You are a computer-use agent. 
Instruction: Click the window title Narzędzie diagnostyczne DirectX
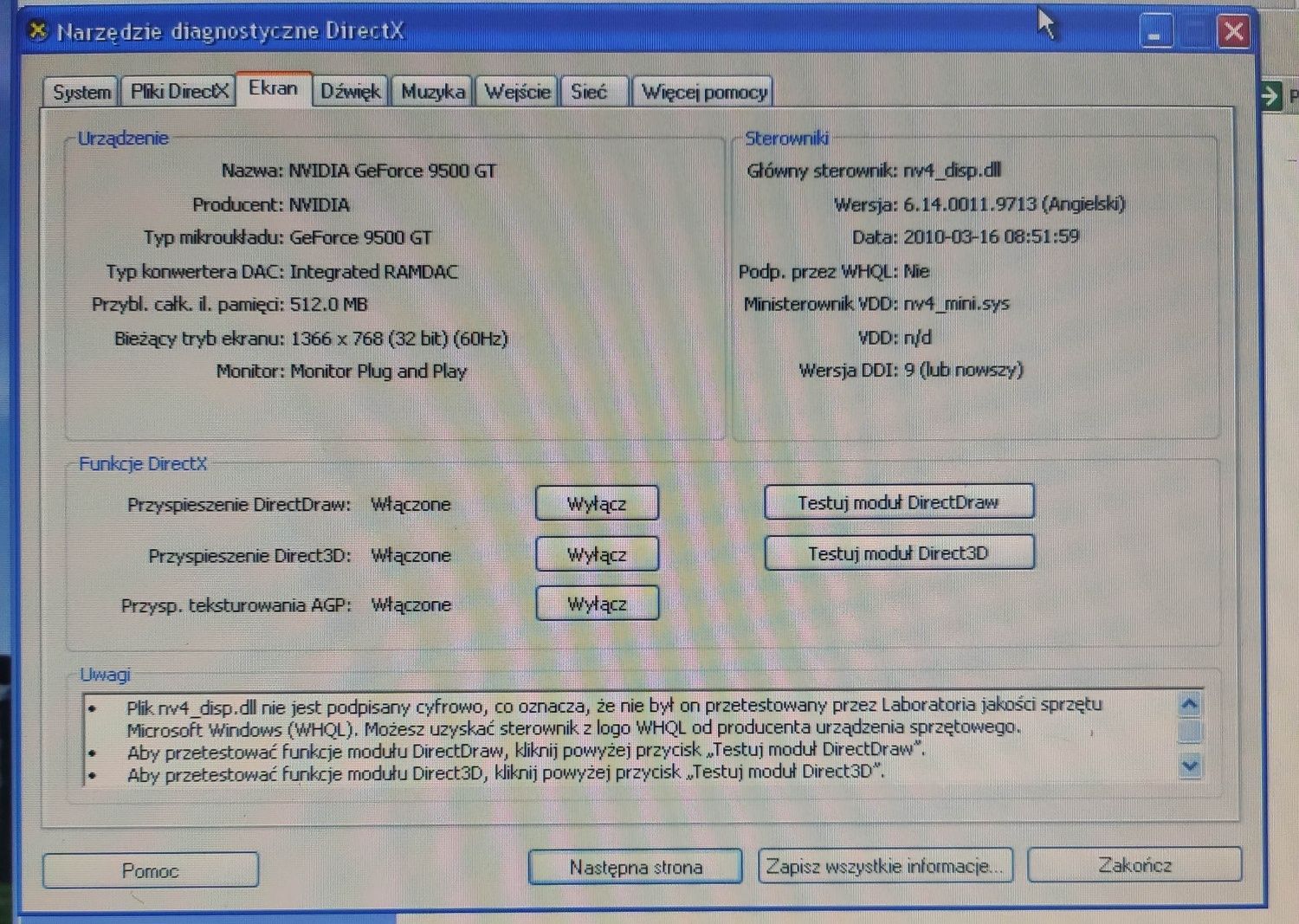[230, 31]
